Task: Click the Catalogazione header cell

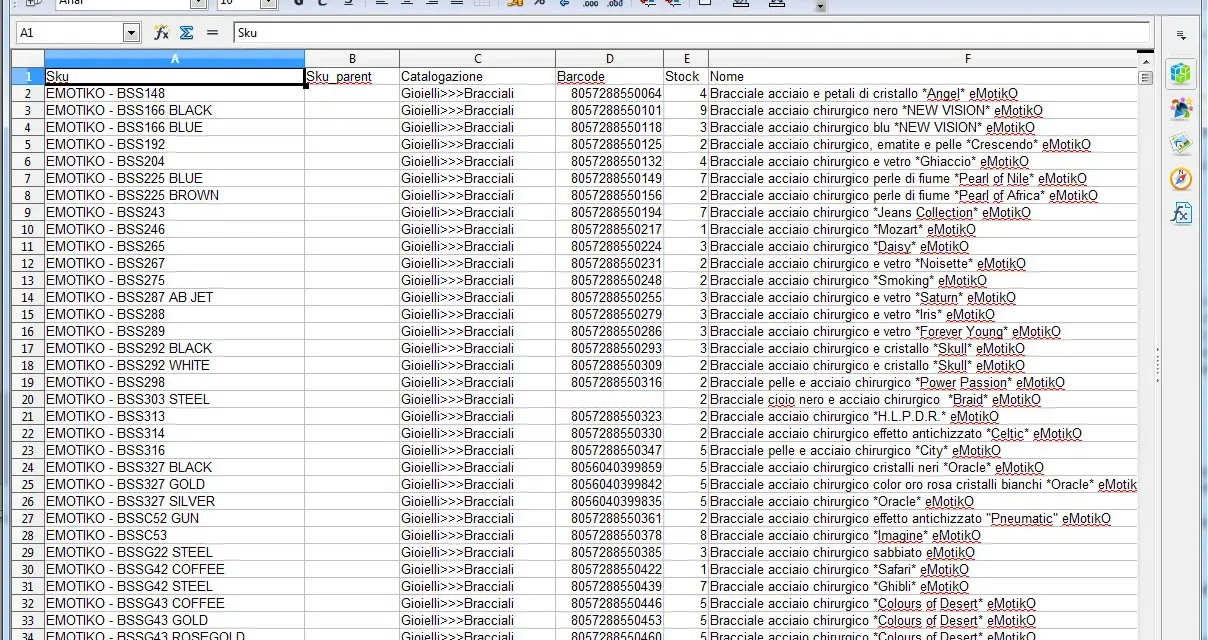Action: coord(478,76)
